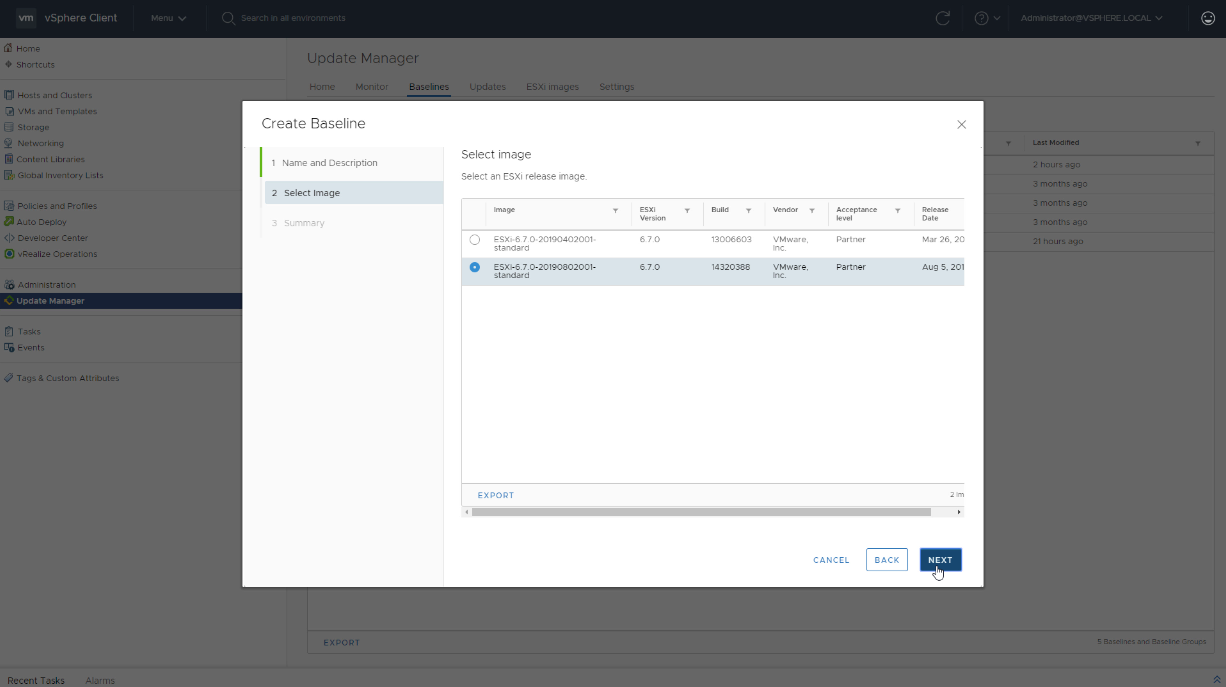Screen dimensions: 1226x687
Task: Open Hosts and Clusters icon
Action: click(x=8, y=95)
